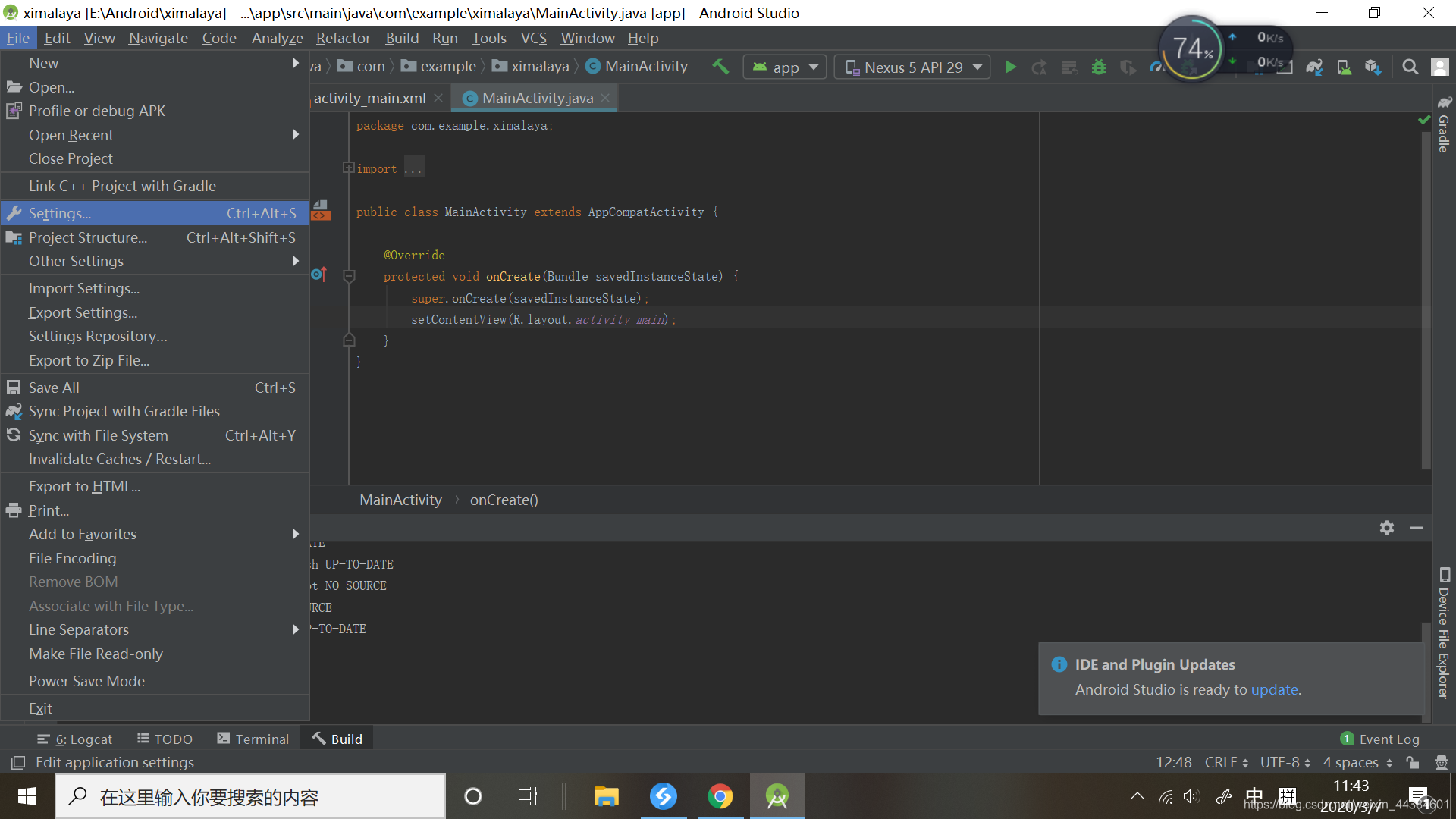Toggle the read-only lock icon in status bar
Screen dimensions: 1456x819
pos(1412,762)
